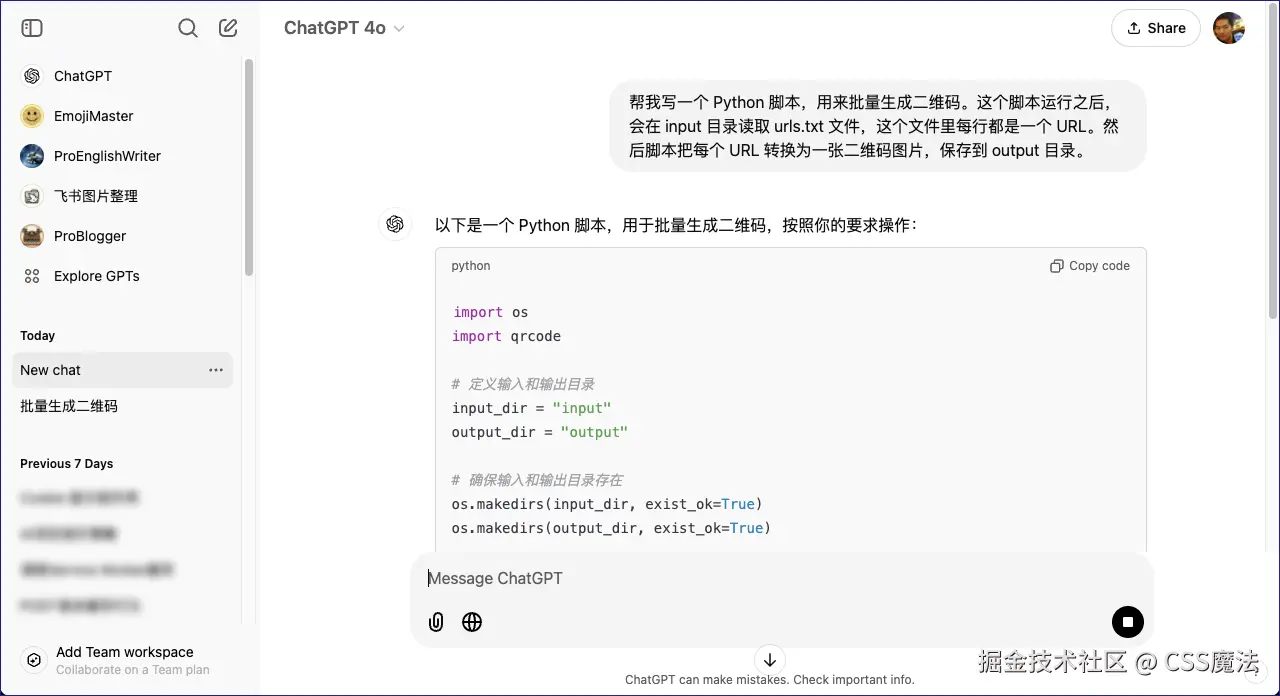The height and width of the screenshot is (696, 1280).
Task: Click the '# 定义输入和输出目录' comment line
Action: point(523,384)
